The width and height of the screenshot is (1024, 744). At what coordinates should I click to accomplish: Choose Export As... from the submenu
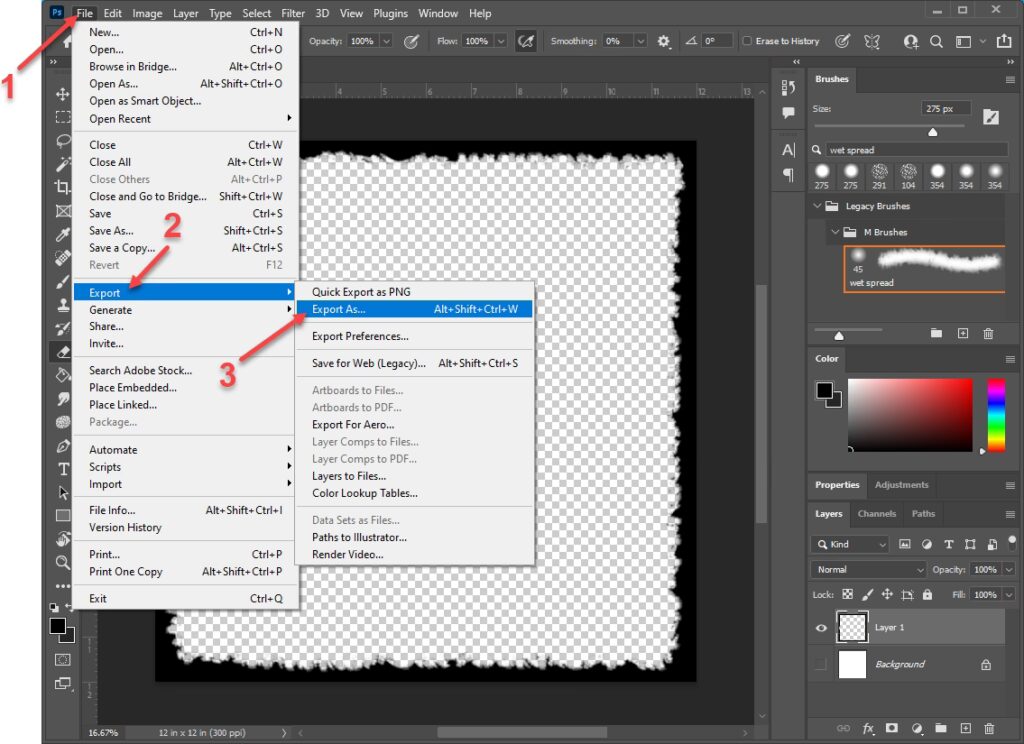click(x=339, y=309)
